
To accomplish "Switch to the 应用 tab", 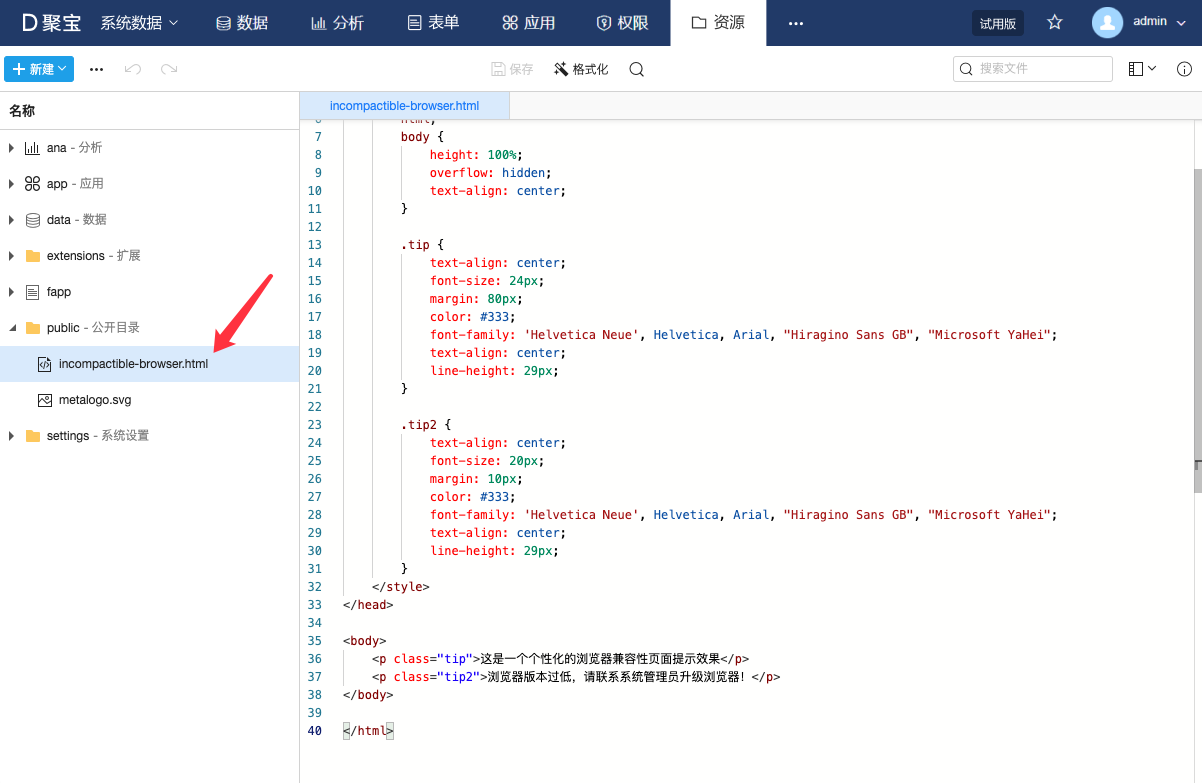I will pyautogui.click(x=528, y=22).
